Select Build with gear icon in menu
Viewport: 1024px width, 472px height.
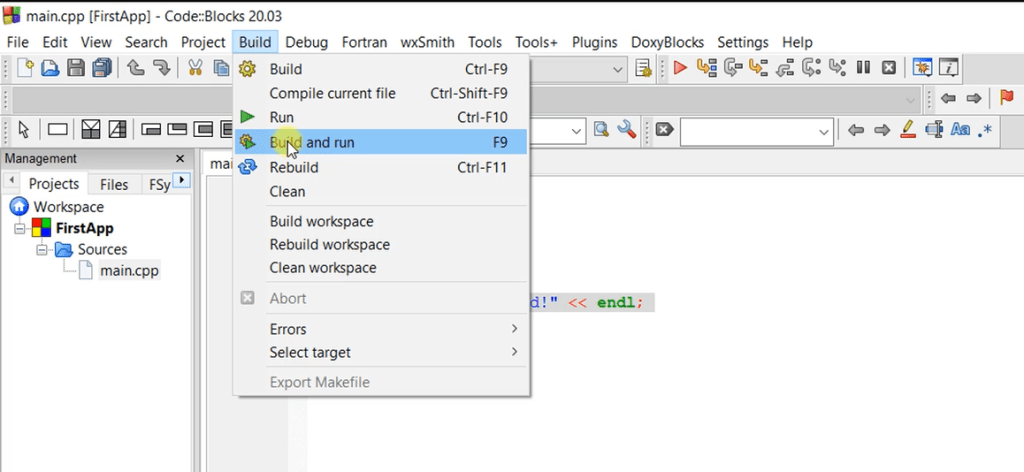[x=381, y=69]
